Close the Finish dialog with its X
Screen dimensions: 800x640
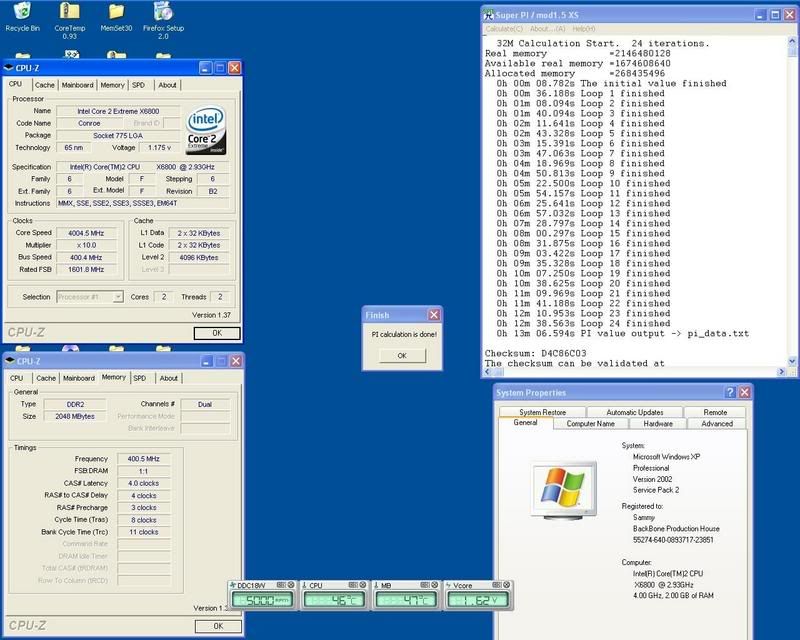pyautogui.click(x=434, y=315)
